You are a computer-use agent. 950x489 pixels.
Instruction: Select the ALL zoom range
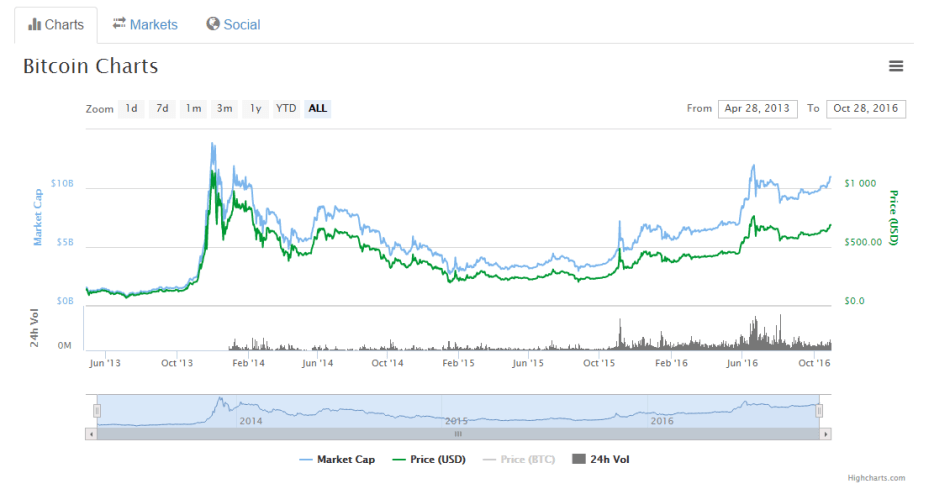[317, 108]
